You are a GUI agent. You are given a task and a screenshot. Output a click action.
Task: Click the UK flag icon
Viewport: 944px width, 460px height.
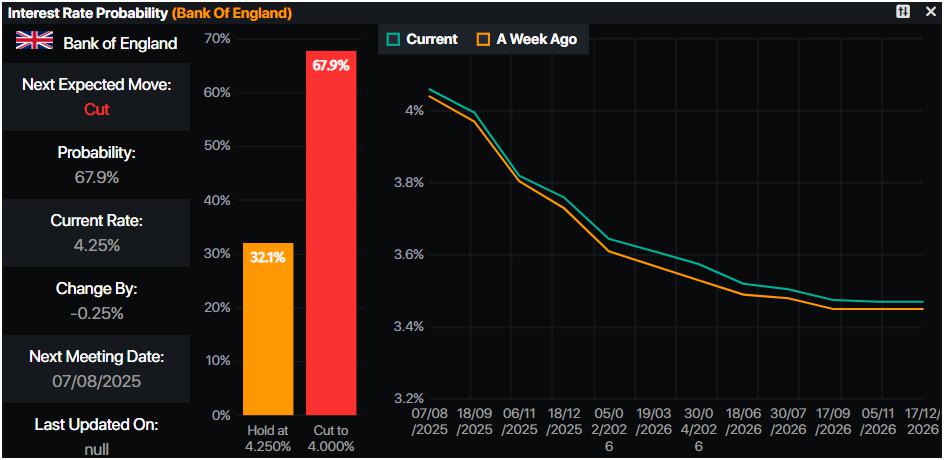tap(34, 42)
